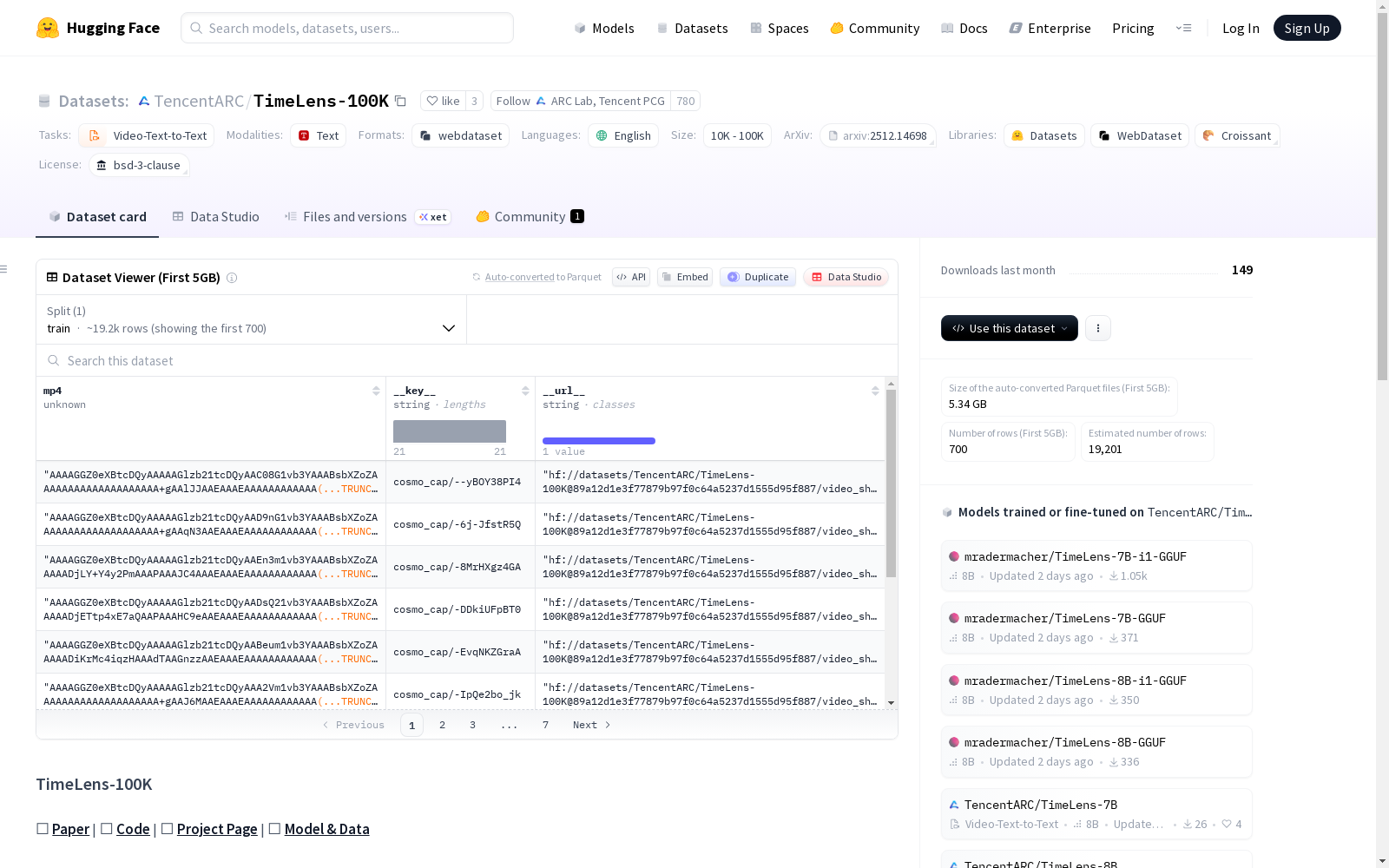Open mradermacher/TimeLens-8B-GGUF model card
Viewport: 1389px width, 868px height.
(x=1096, y=752)
